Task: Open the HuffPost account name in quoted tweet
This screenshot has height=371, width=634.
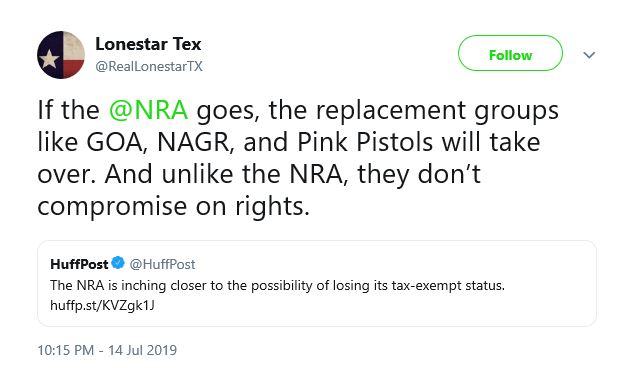Action: click(x=79, y=264)
